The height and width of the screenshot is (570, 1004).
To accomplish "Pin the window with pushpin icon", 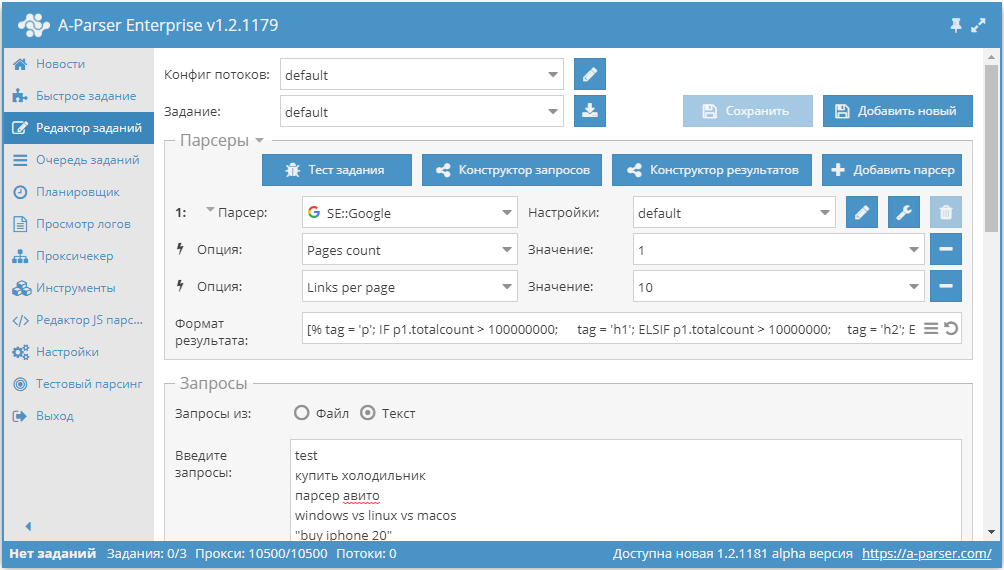I will 955,26.
